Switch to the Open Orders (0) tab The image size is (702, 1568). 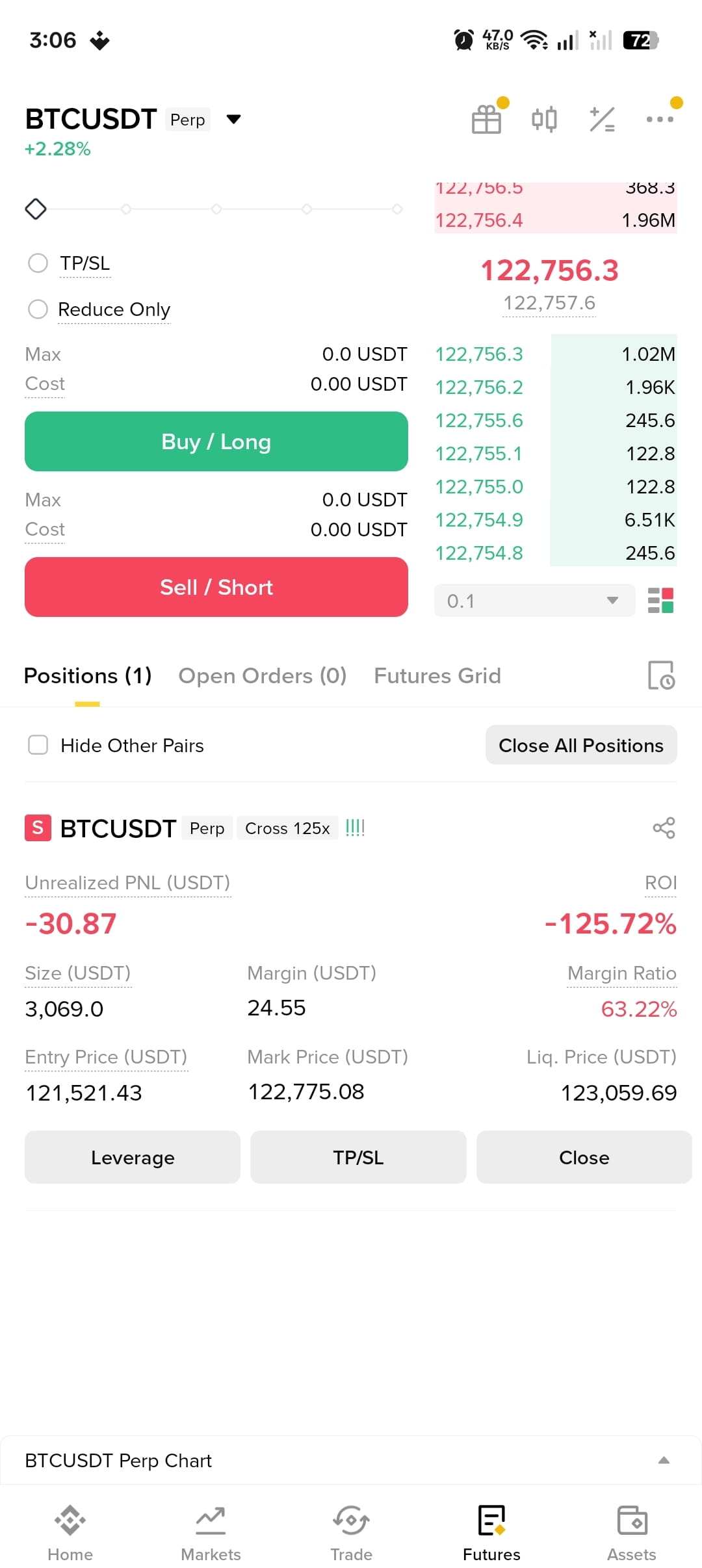click(263, 675)
